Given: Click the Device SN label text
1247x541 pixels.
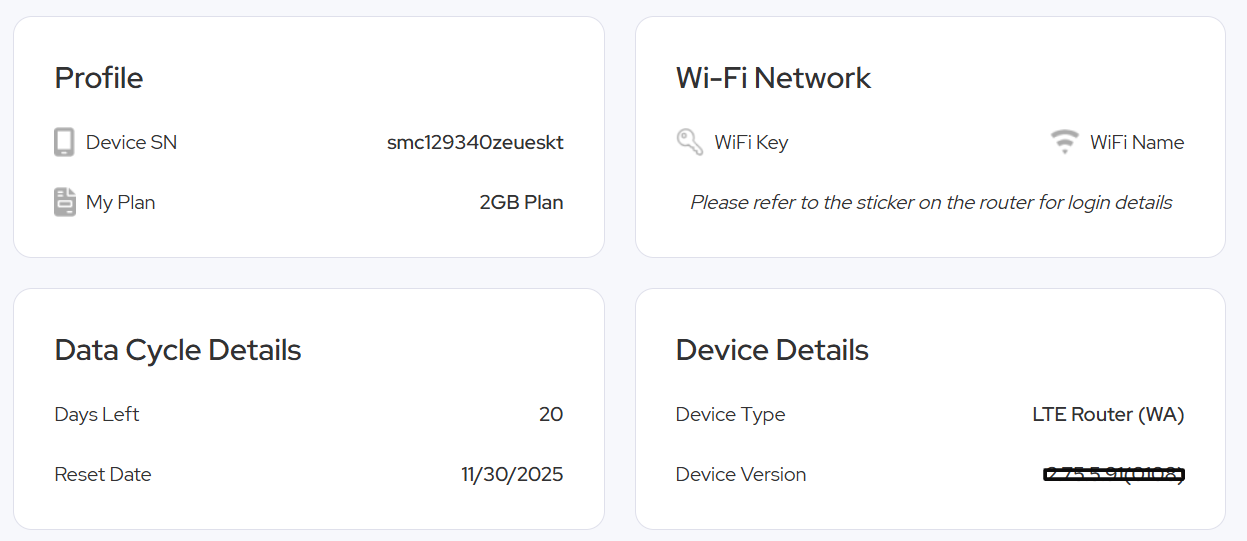Looking at the screenshot, I should (x=131, y=142).
